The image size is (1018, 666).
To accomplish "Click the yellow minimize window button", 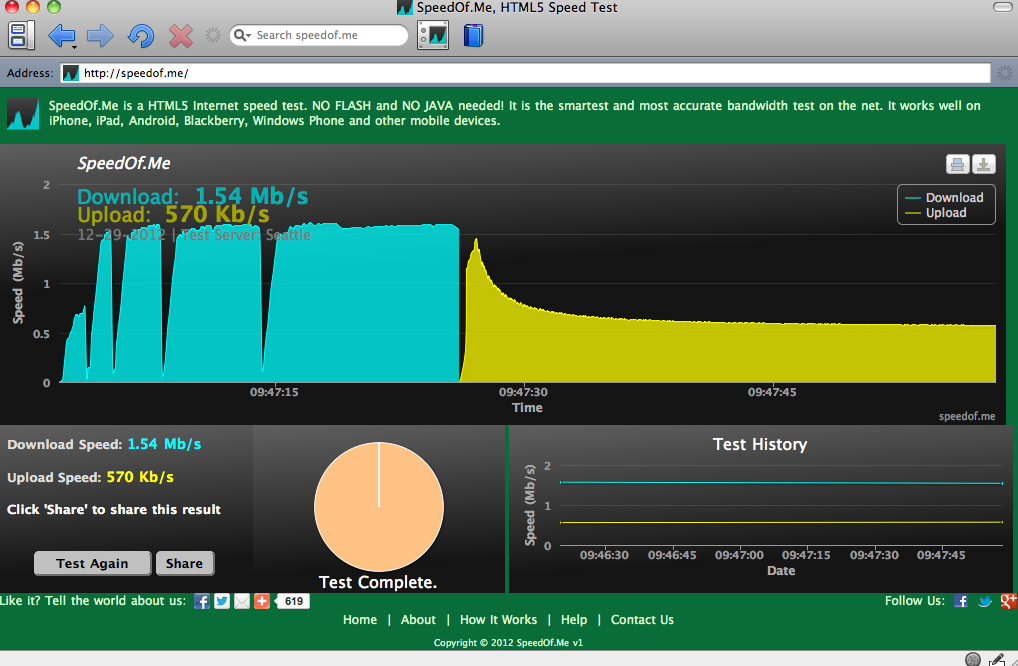I will click(x=32, y=7).
